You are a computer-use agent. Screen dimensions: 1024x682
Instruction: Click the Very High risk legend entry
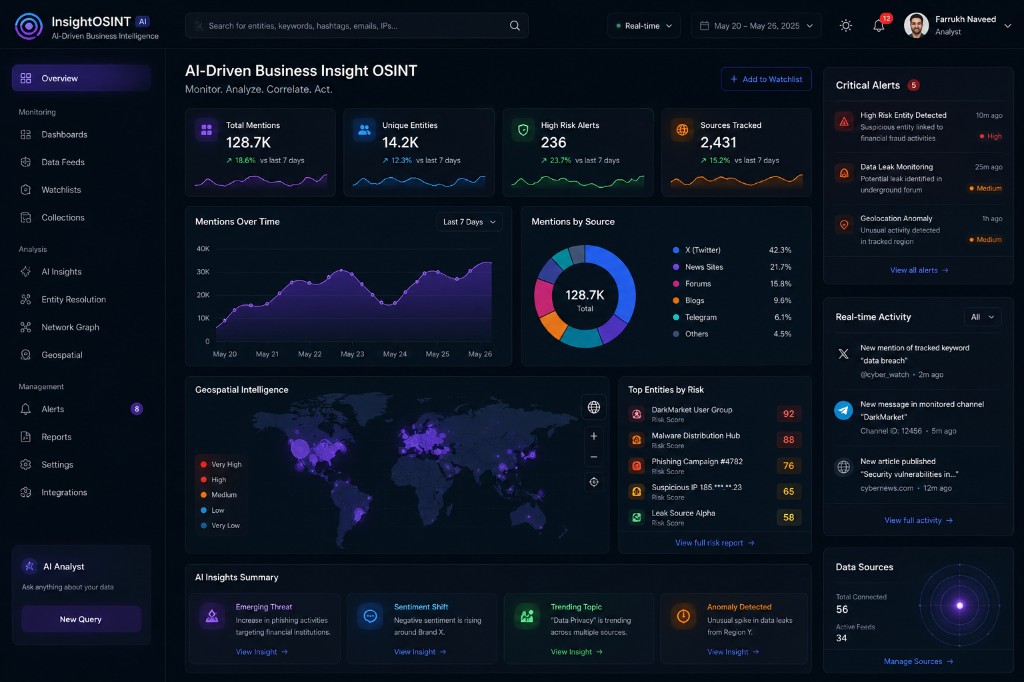(x=221, y=464)
